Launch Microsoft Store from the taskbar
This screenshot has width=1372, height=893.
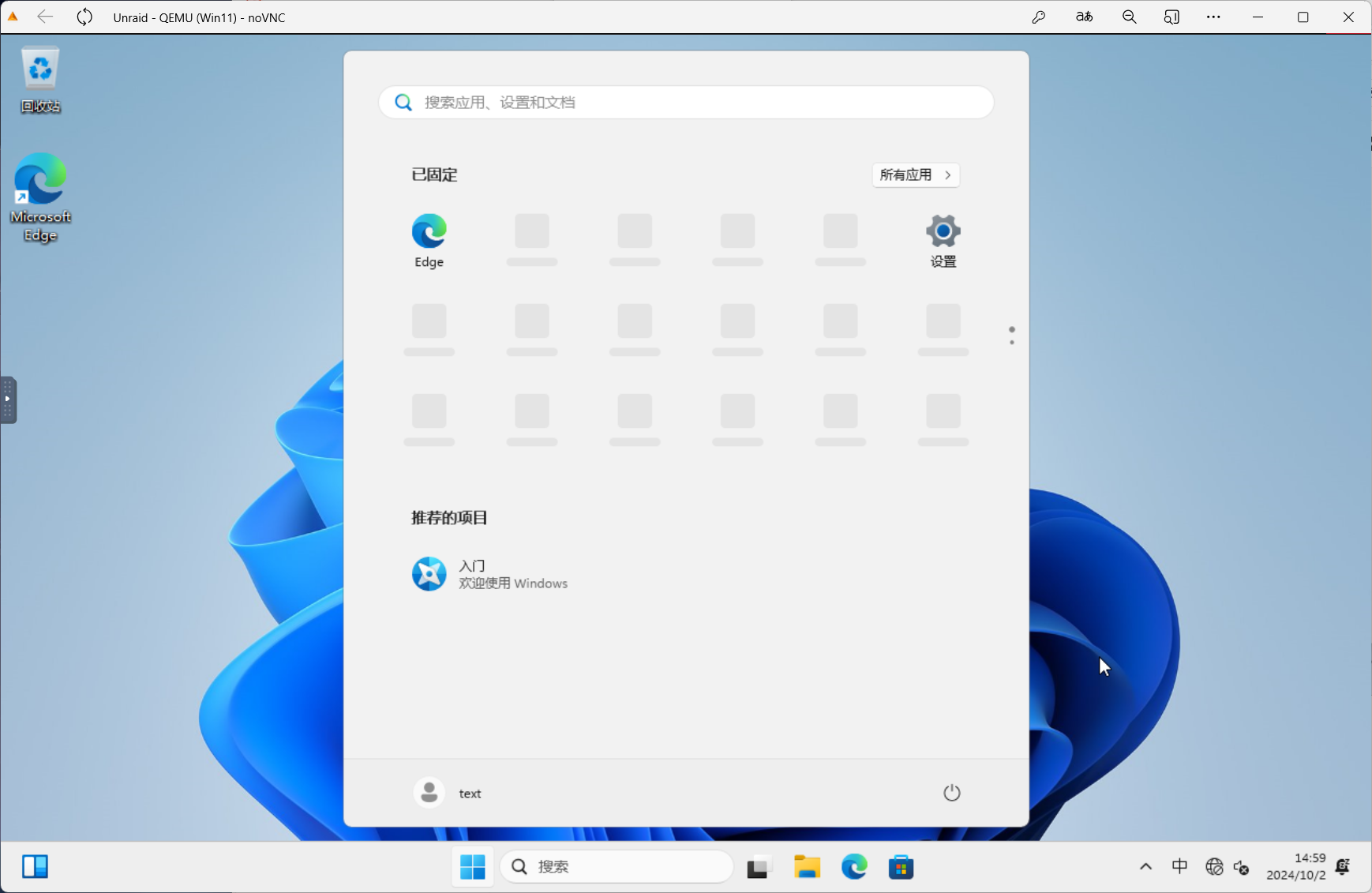pyautogui.click(x=901, y=867)
